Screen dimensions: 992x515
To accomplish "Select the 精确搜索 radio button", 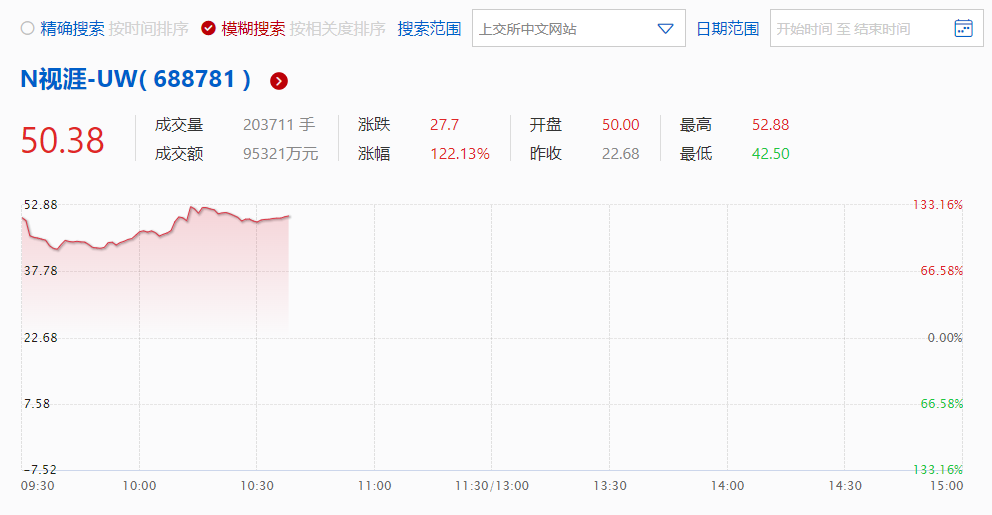I will tap(28, 29).
